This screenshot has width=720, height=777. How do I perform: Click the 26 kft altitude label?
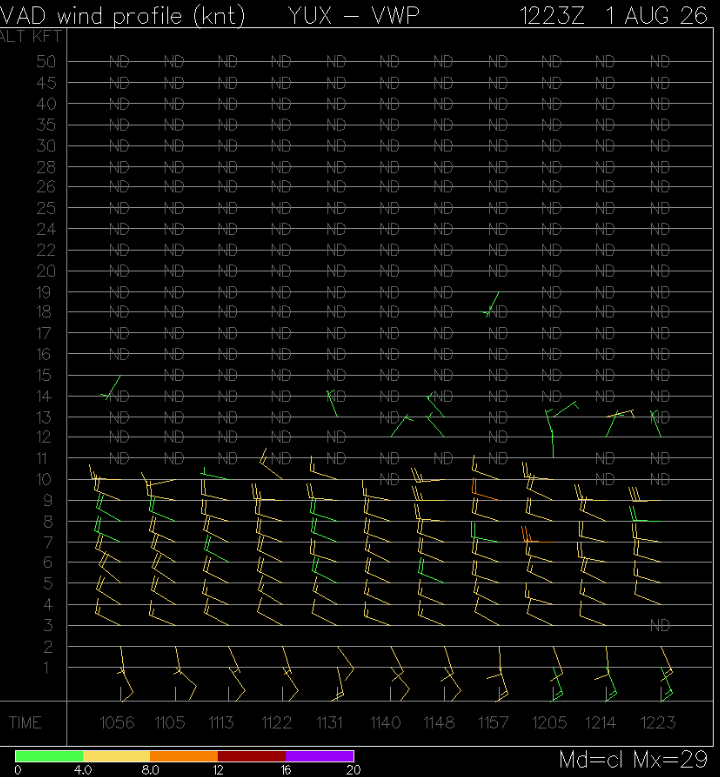pos(46,187)
